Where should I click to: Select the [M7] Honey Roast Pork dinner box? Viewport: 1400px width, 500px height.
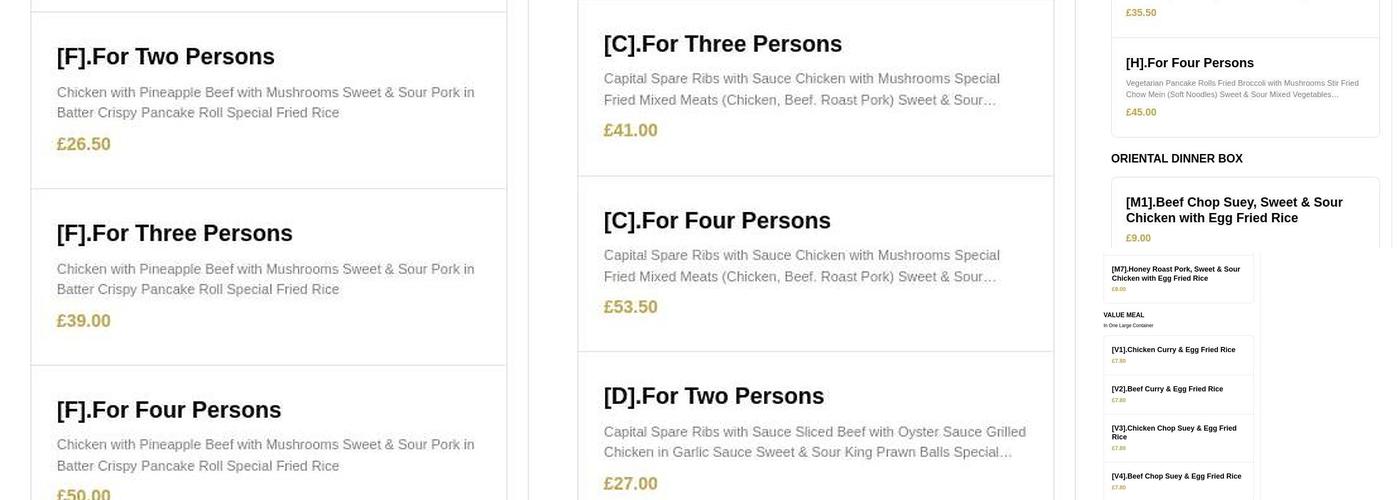(x=1176, y=273)
